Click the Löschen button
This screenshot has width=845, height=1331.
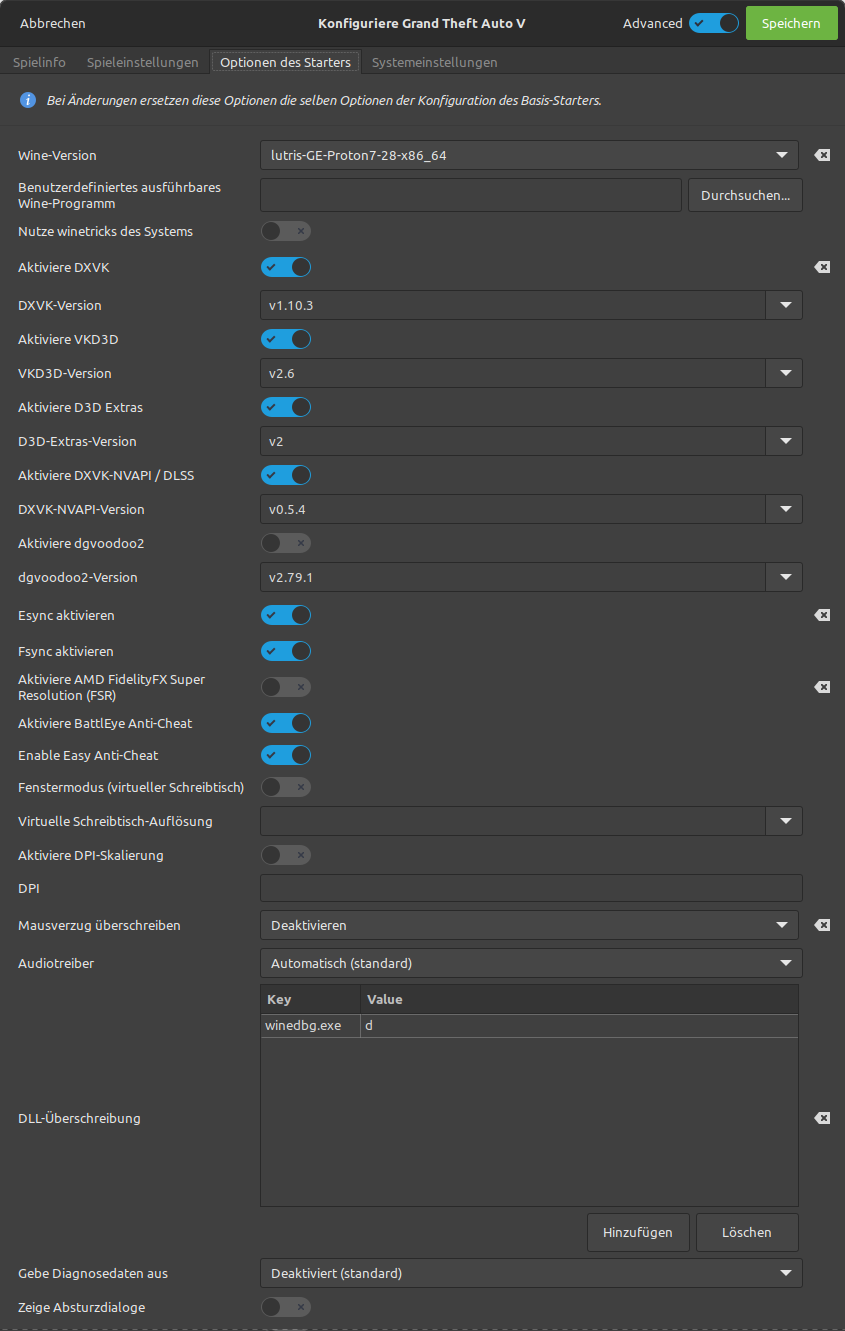(x=747, y=1232)
